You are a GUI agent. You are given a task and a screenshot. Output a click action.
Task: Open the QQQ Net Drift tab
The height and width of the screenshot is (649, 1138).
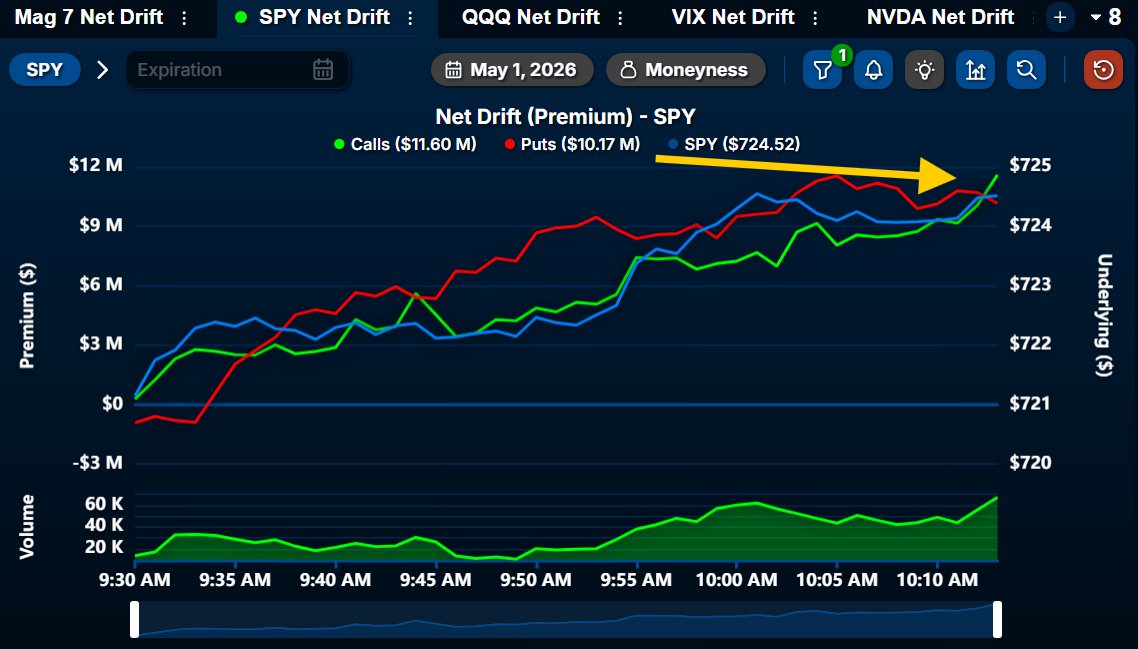[x=531, y=17]
